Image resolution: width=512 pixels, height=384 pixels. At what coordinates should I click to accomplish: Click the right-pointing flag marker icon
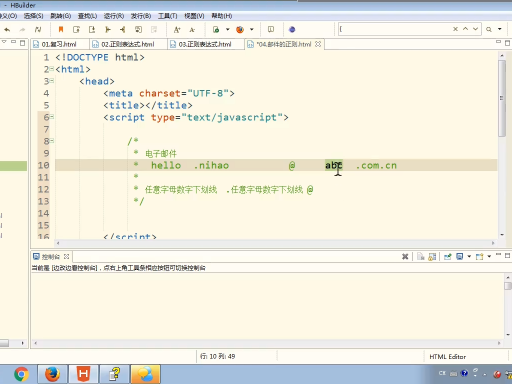pos(107,29)
